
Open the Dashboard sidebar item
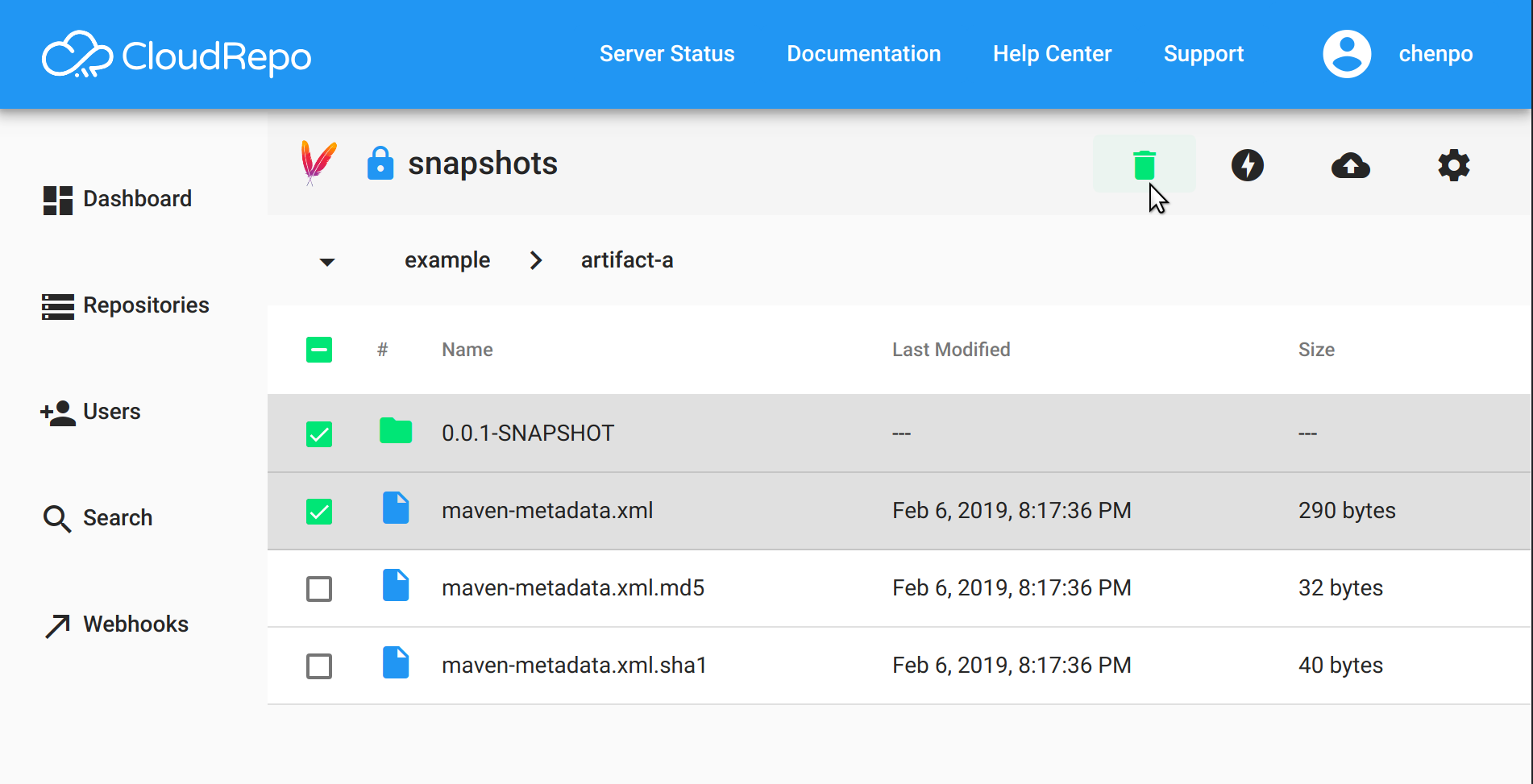tap(118, 199)
